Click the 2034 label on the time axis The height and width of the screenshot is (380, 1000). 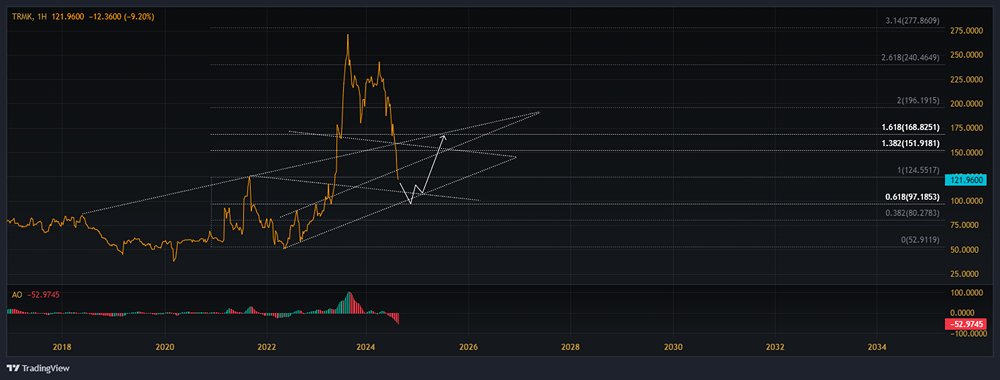876,347
